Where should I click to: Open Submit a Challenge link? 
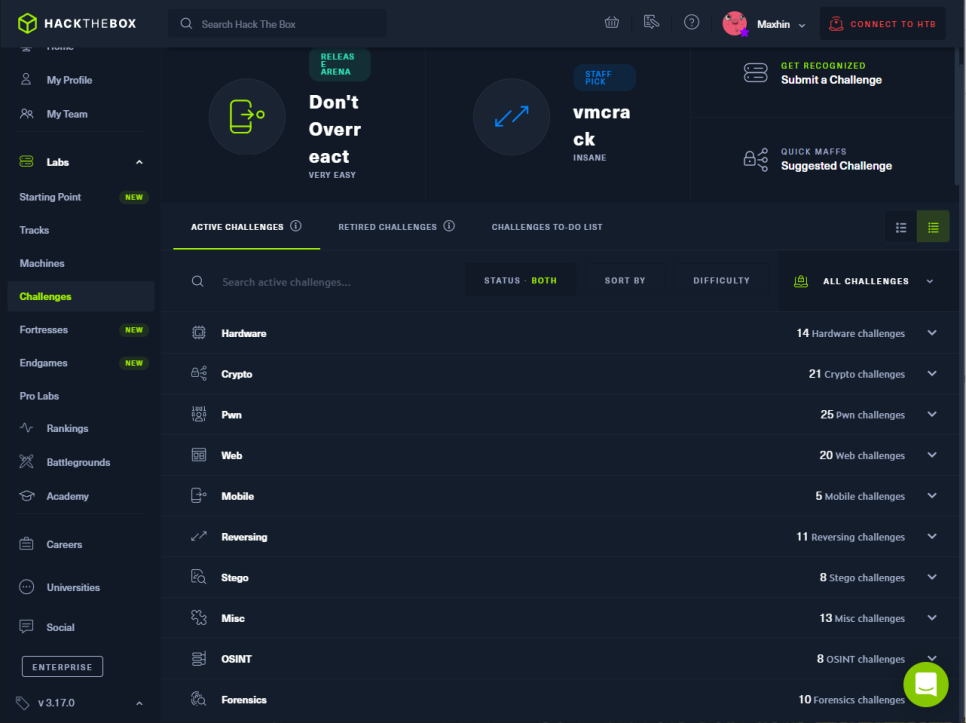click(x=831, y=79)
